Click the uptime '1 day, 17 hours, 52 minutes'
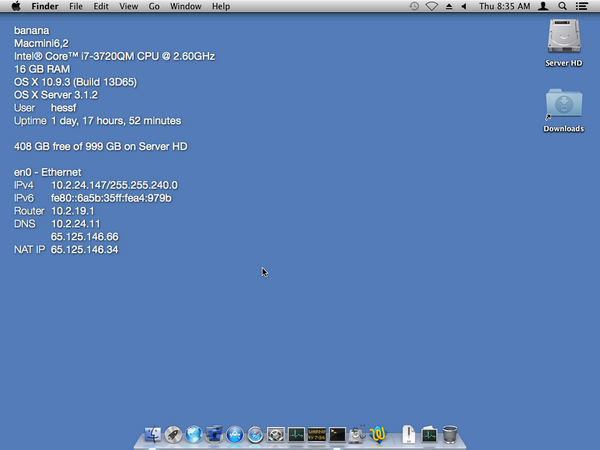 pos(116,121)
